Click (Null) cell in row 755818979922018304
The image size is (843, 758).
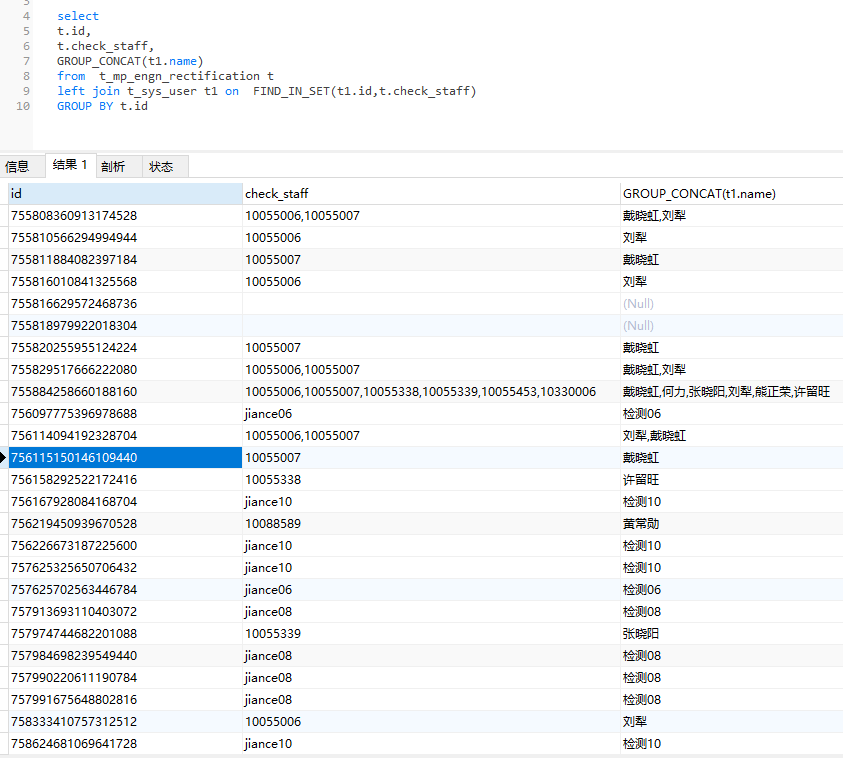(731, 326)
